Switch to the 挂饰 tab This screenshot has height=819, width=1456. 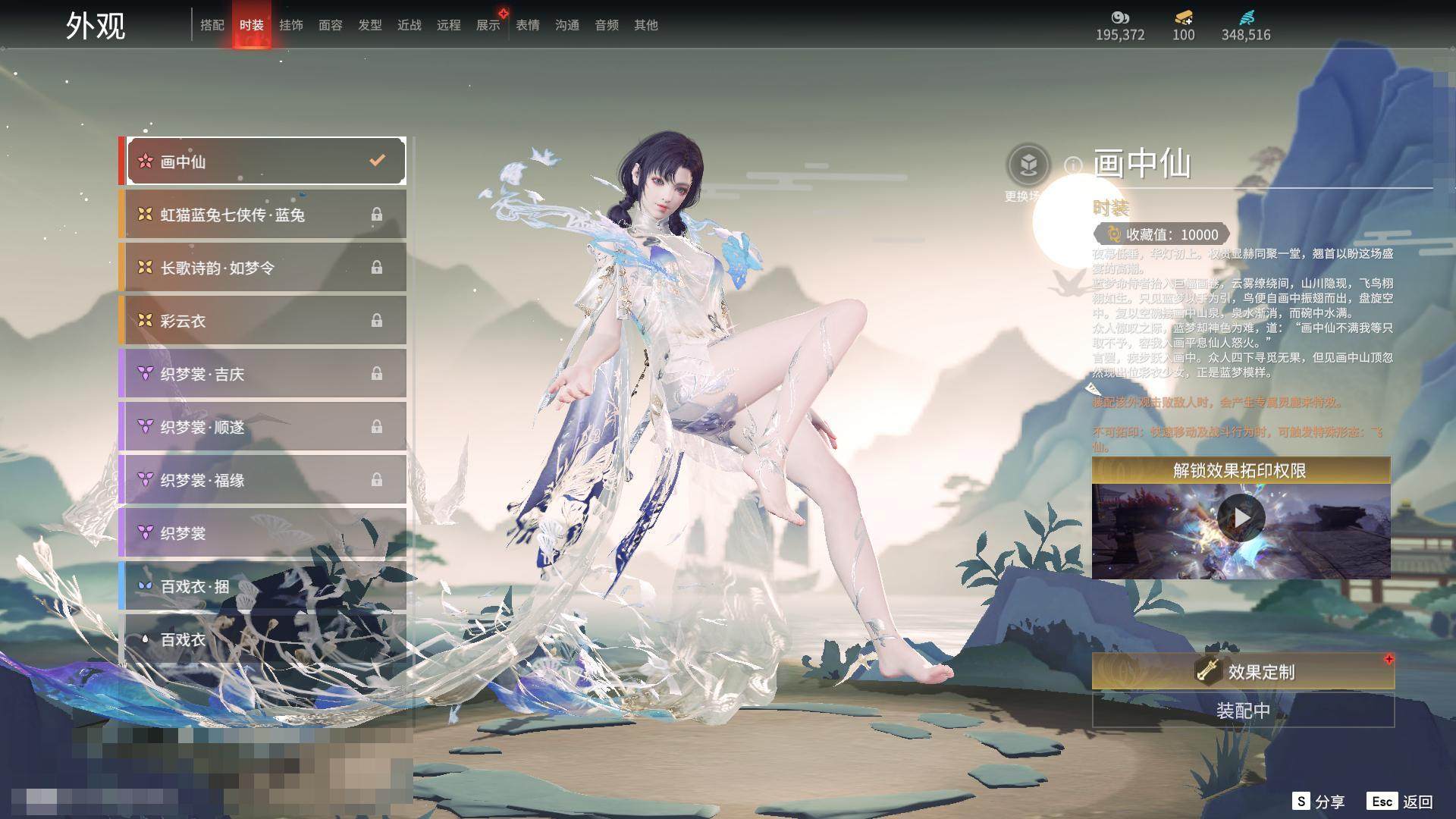[291, 25]
